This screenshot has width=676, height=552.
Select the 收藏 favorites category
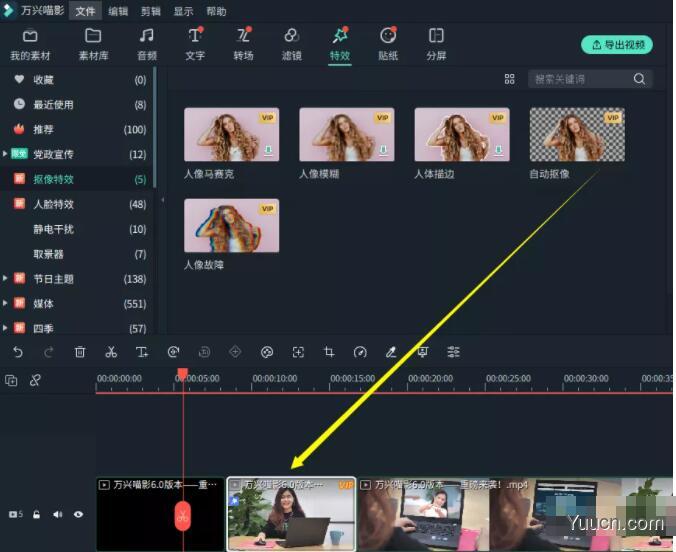pos(76,80)
